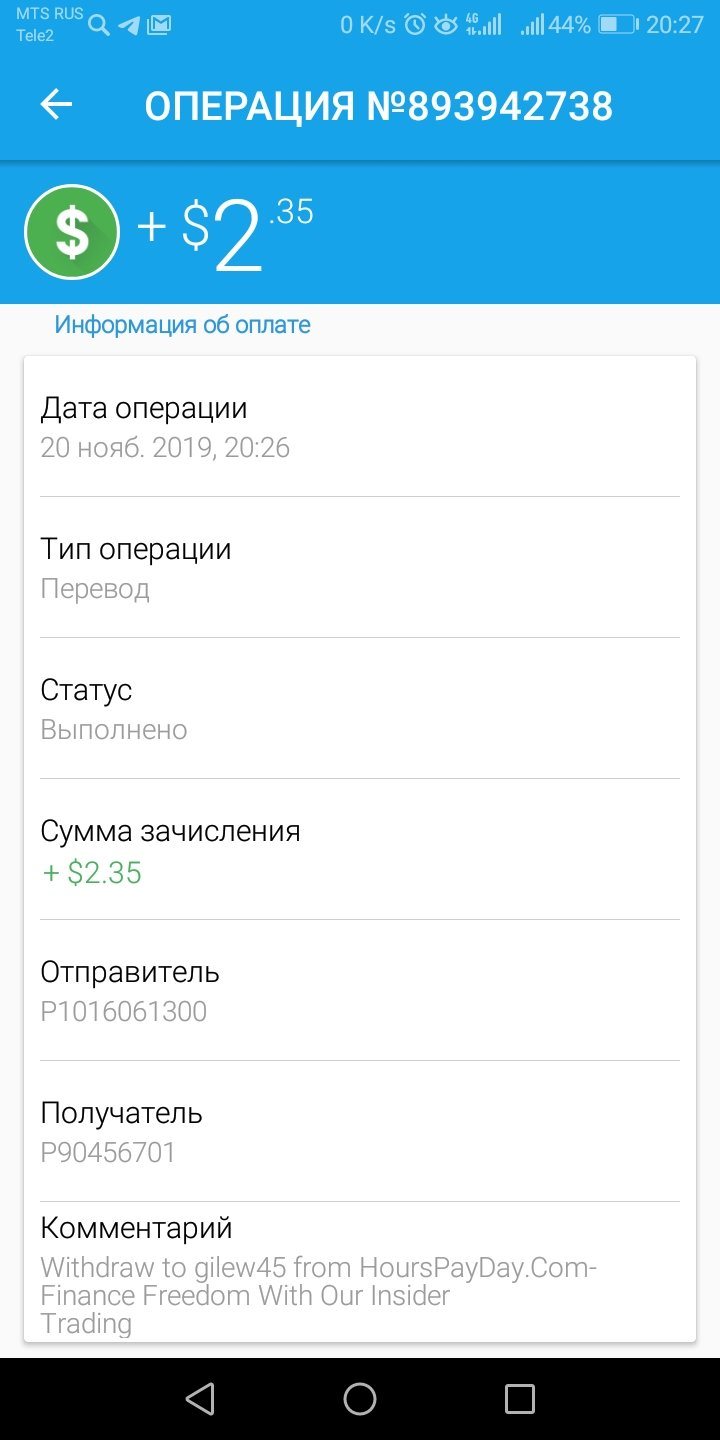Tap the Android home circle button
The height and width of the screenshot is (1440, 720).
pos(360,1399)
